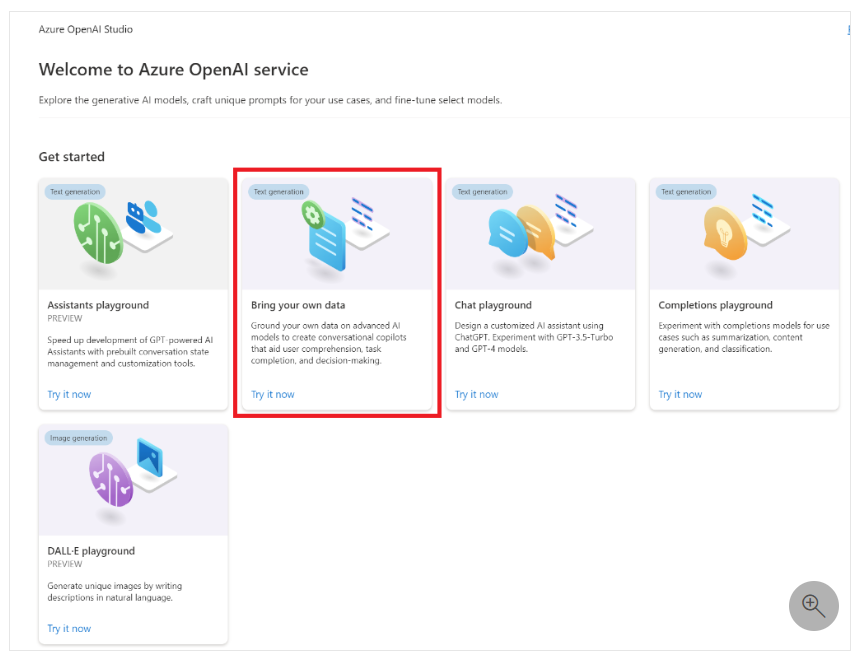Open the Chat playground title
Viewport: 855px width, 653px height.
(x=493, y=305)
